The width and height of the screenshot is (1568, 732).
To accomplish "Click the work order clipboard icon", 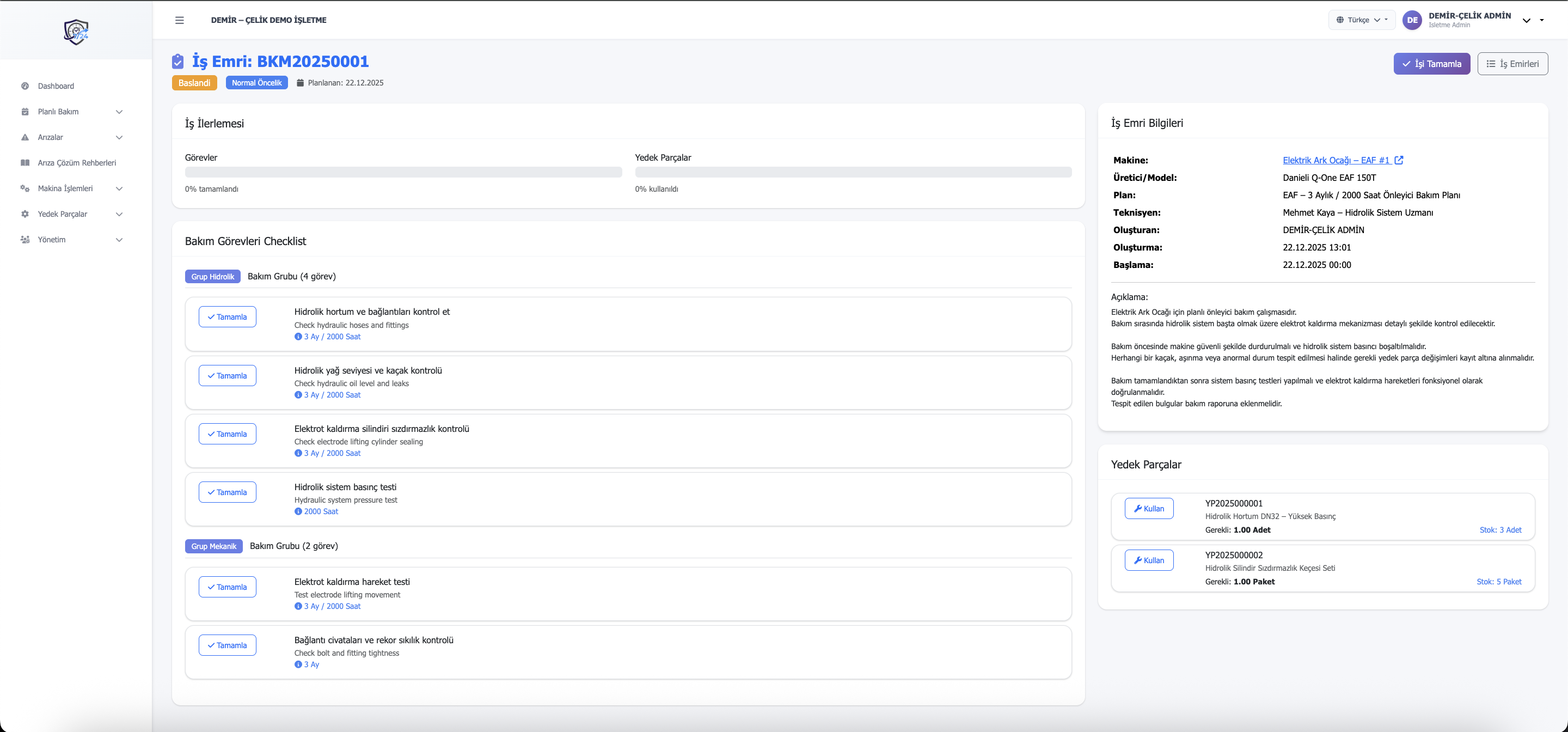I will tap(177, 62).
